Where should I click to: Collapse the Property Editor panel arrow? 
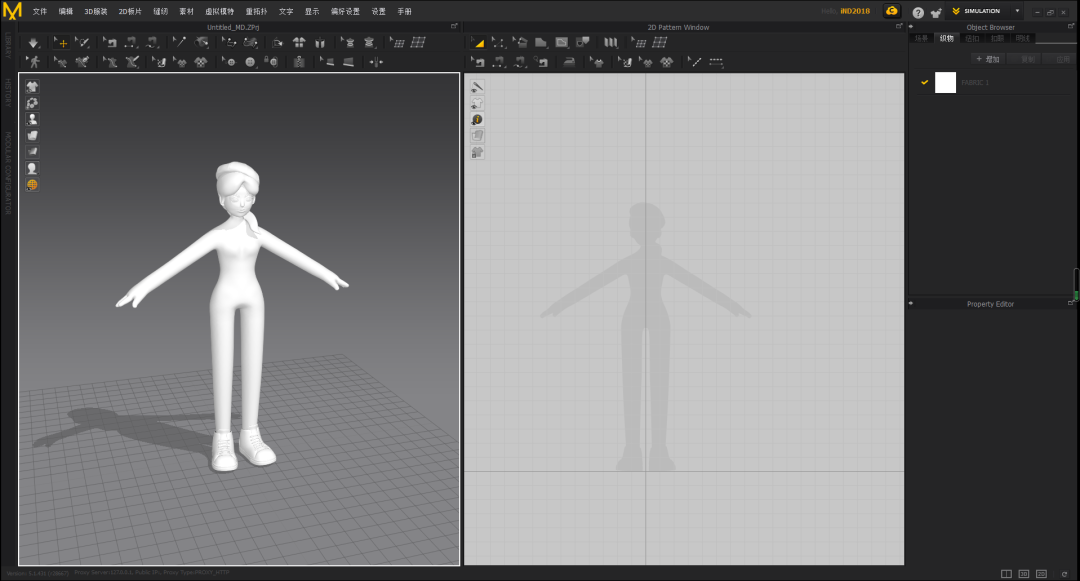click(x=911, y=303)
